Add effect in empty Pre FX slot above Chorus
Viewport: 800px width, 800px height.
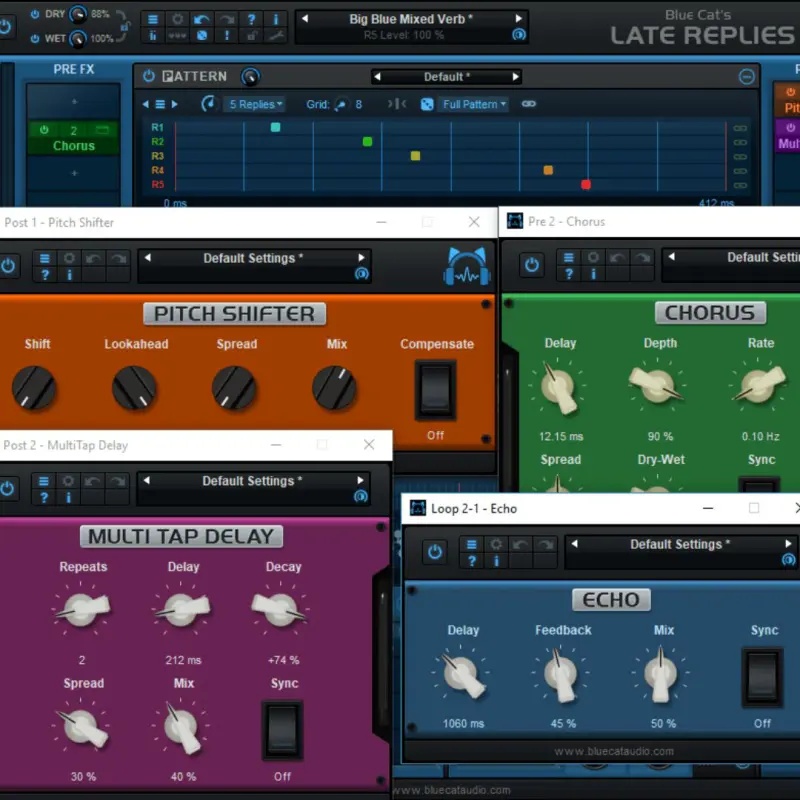point(74,102)
